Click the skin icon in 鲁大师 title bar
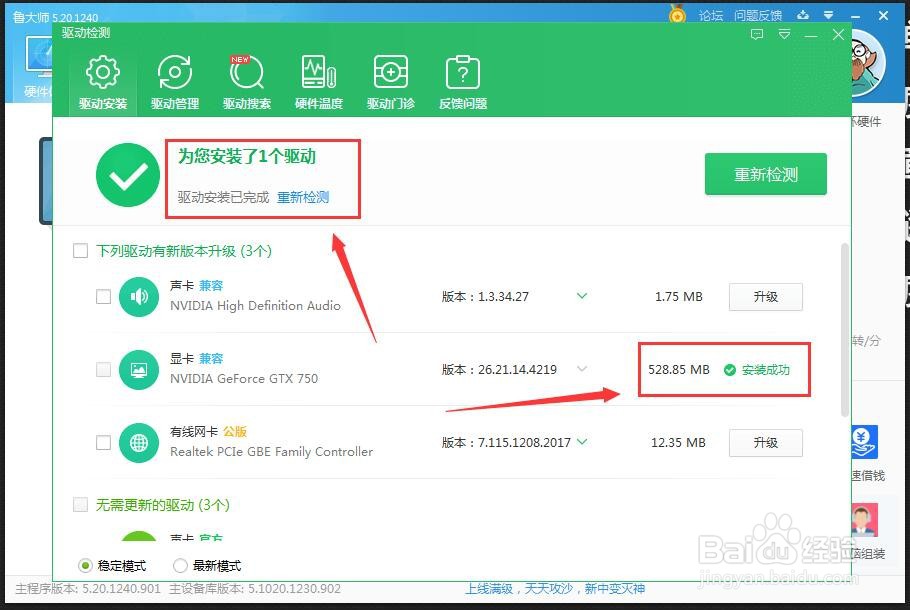This screenshot has width=910, height=610. tap(803, 15)
